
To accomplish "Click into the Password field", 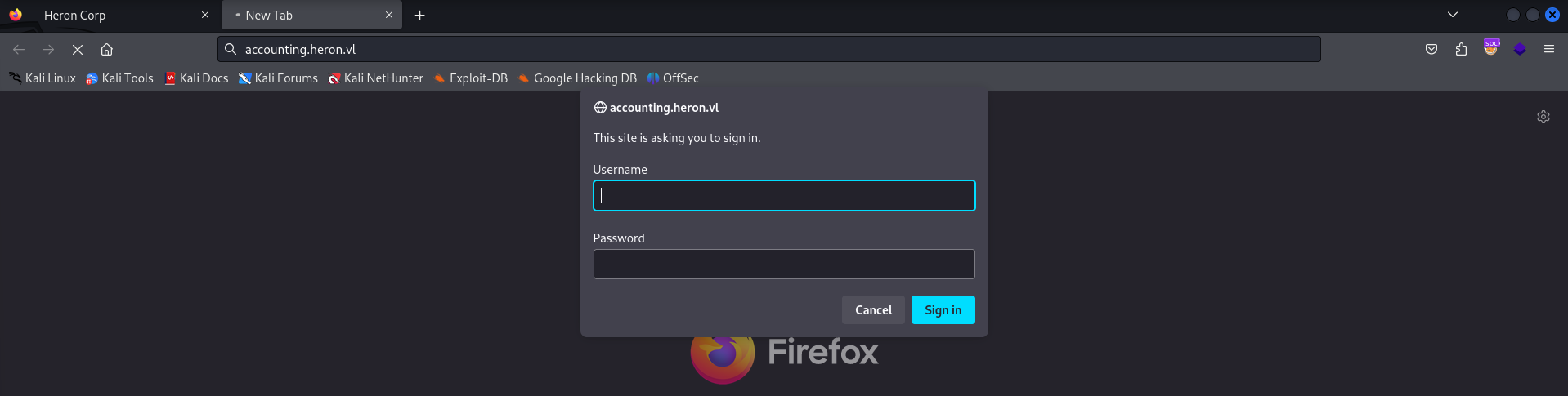I will 783,265.
